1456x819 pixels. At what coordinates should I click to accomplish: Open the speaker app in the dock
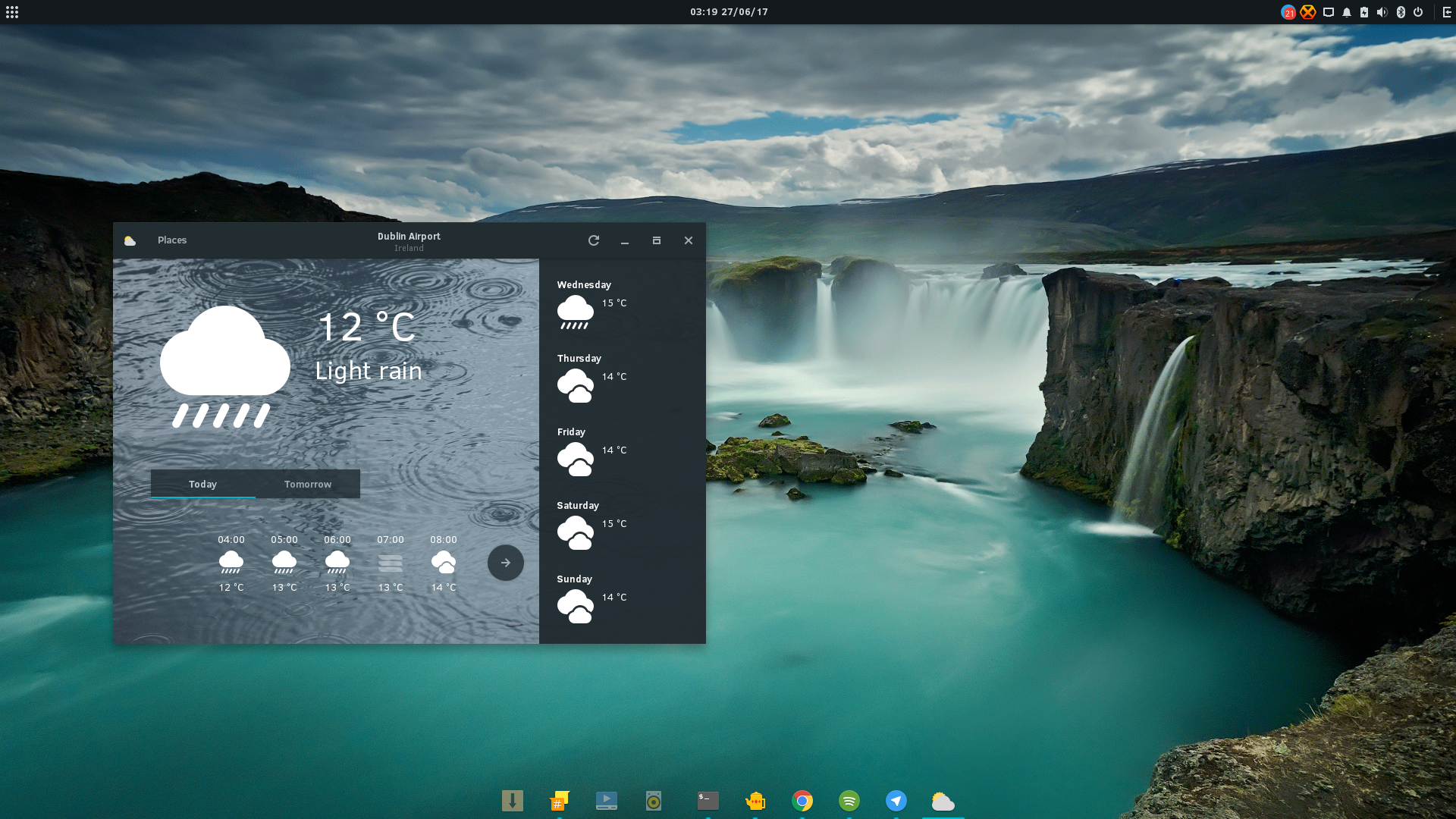point(654,801)
